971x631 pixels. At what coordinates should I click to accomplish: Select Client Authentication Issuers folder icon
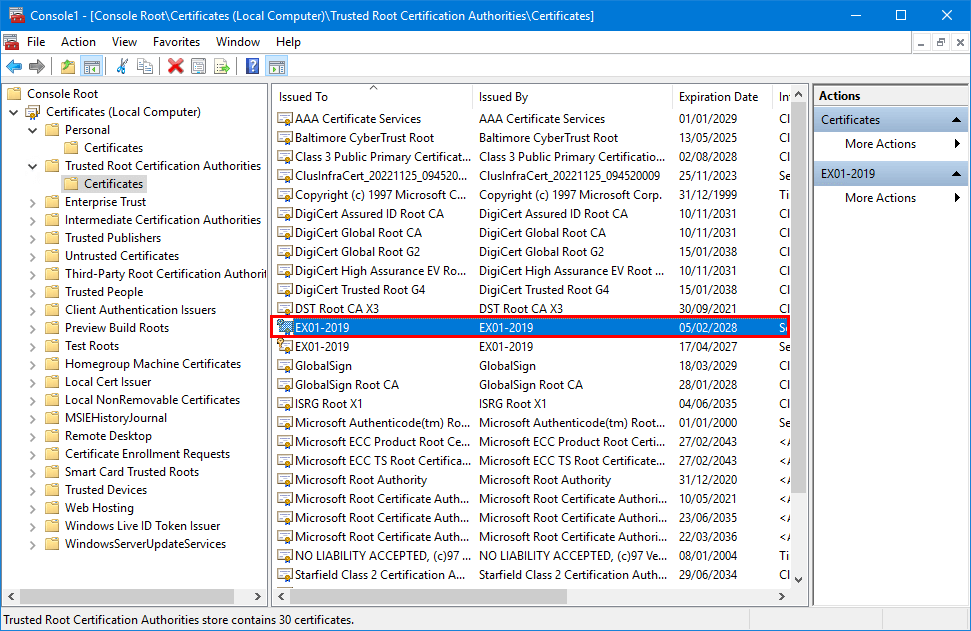pyautogui.click(x=53, y=310)
